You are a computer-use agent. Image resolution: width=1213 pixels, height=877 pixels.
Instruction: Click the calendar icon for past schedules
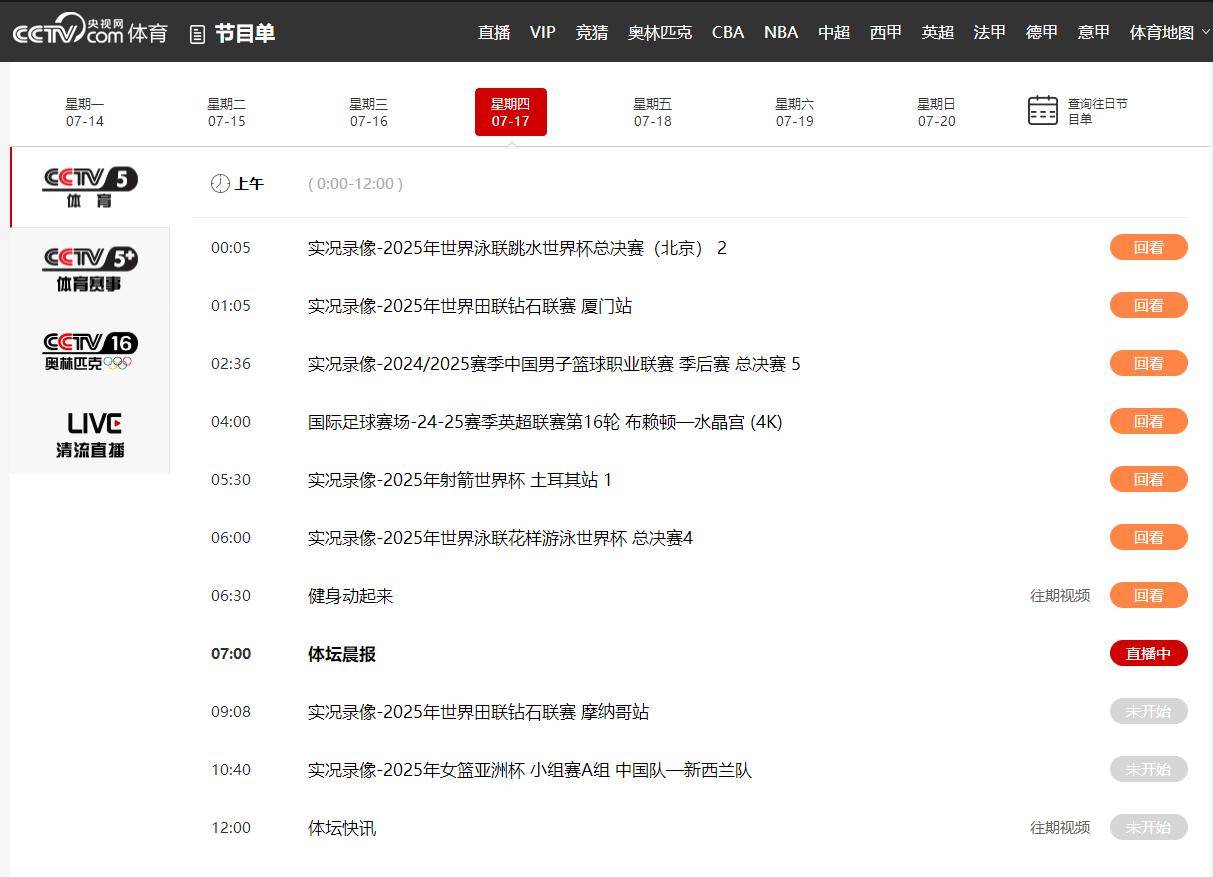tap(1042, 110)
